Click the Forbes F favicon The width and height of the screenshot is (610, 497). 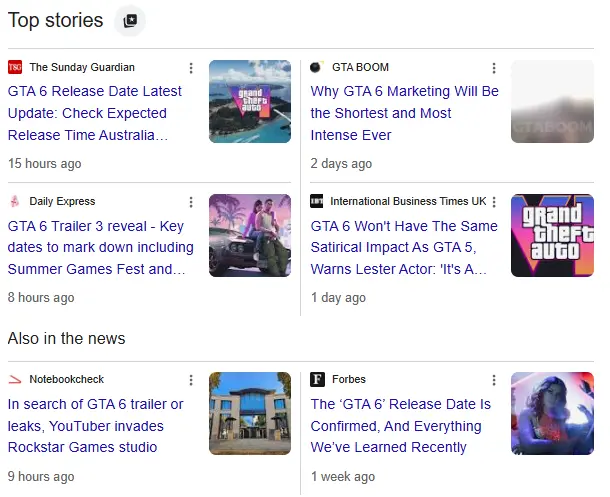(317, 379)
